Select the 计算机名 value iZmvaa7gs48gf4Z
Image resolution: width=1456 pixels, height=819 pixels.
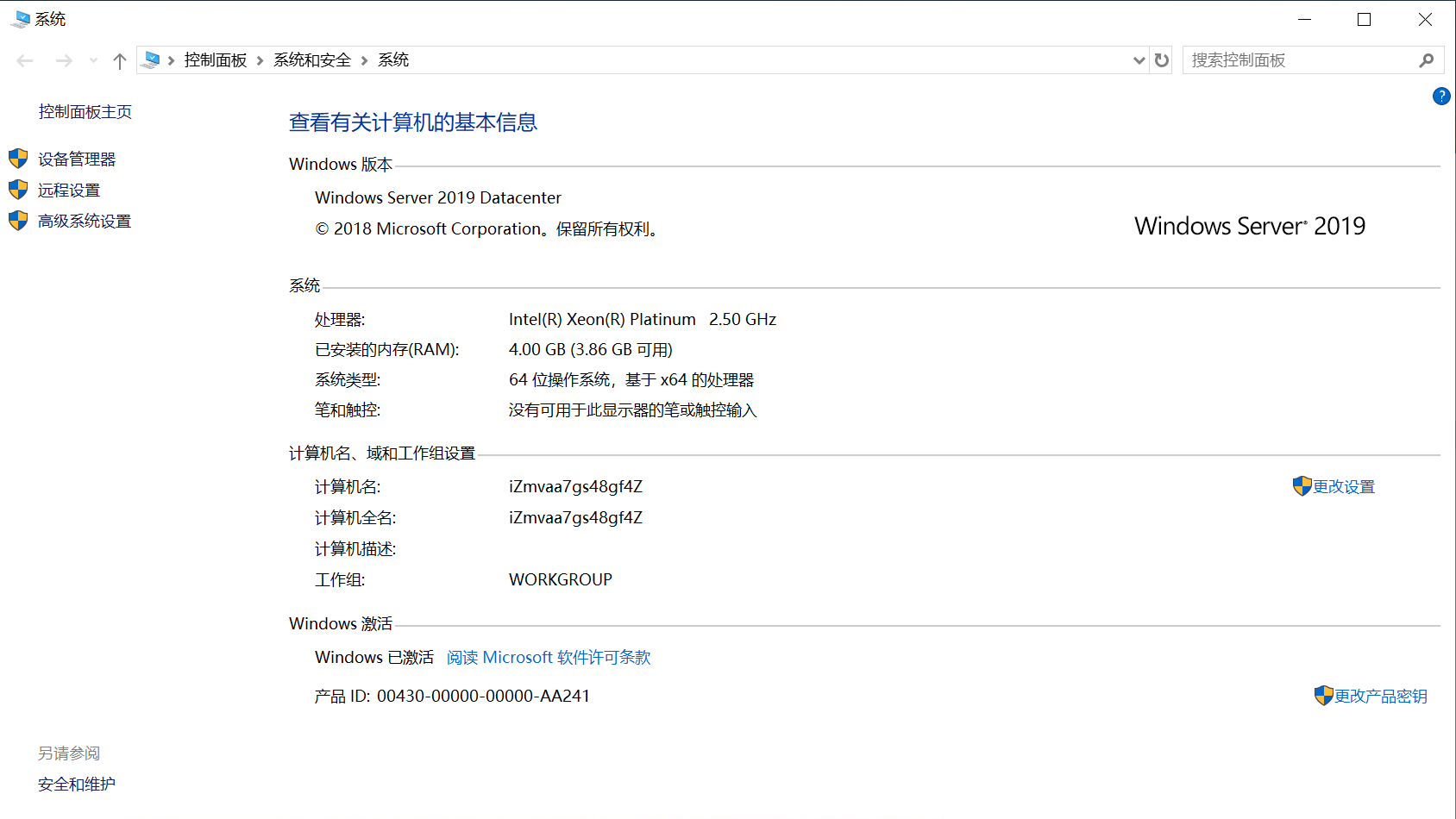click(x=575, y=487)
